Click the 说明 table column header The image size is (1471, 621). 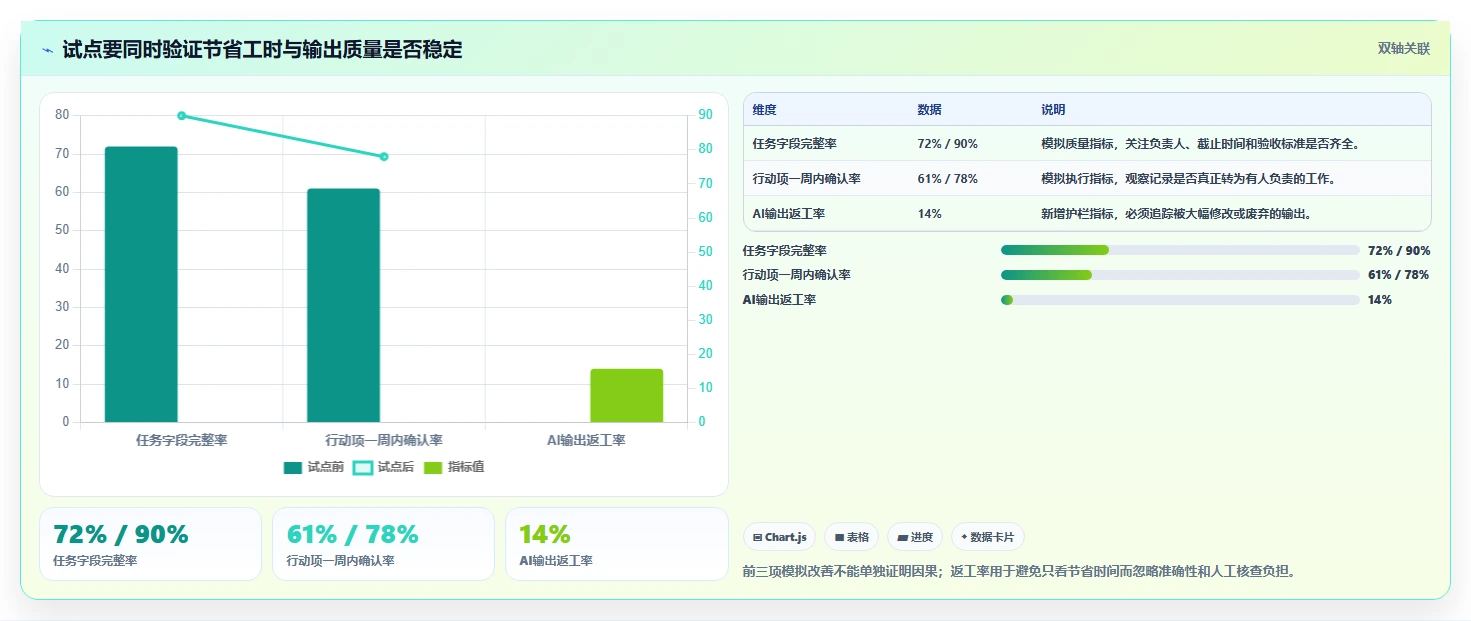point(1053,109)
